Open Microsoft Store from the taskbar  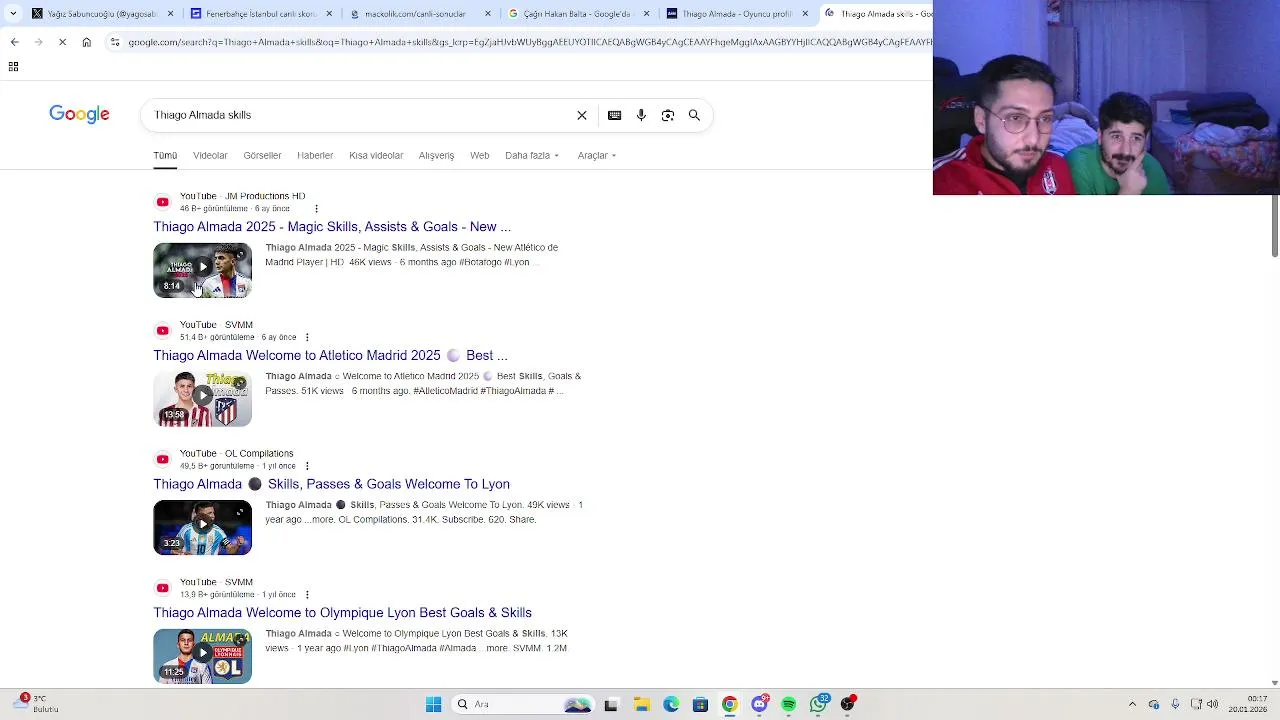tap(700, 705)
